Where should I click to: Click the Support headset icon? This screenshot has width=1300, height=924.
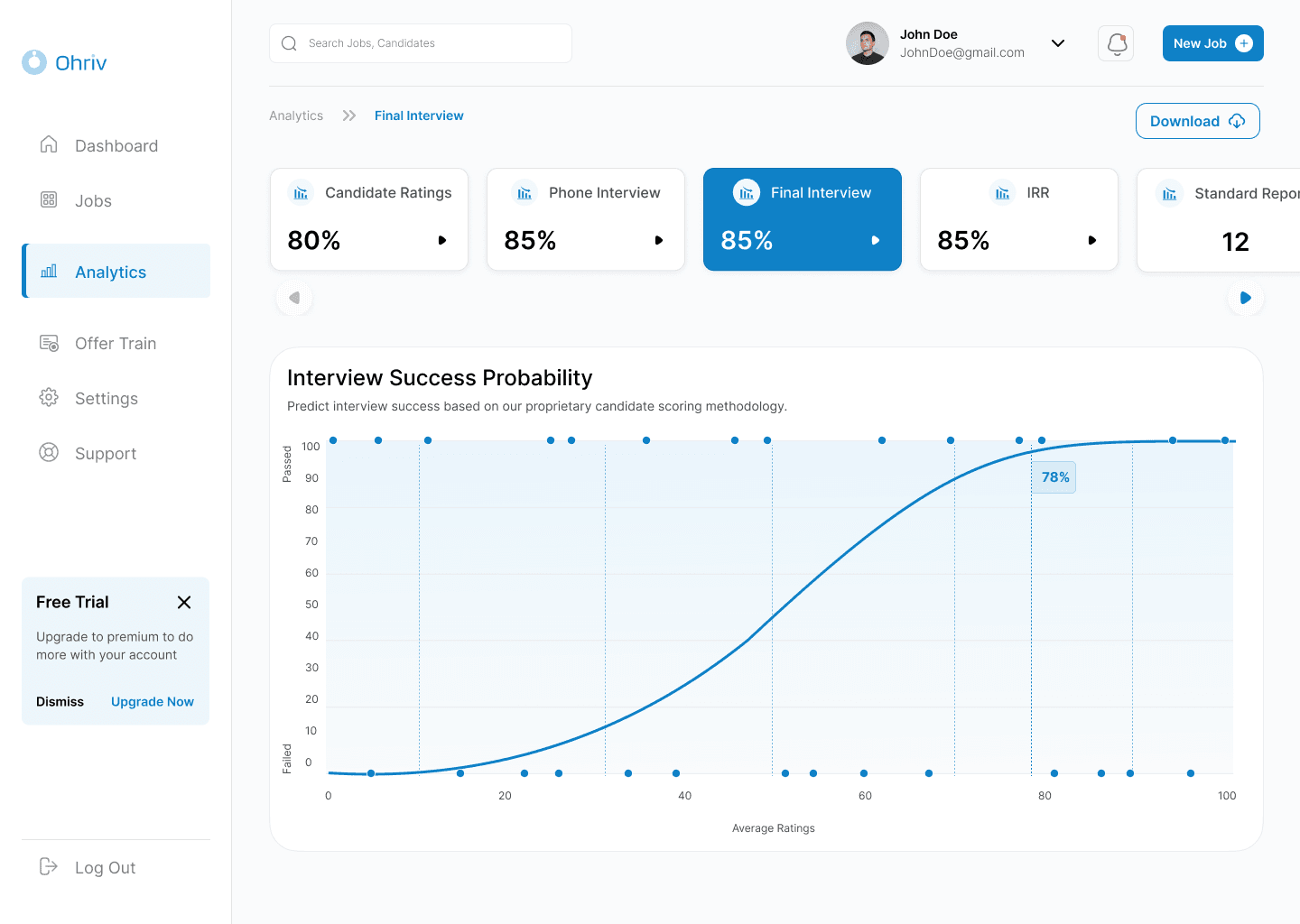49,453
